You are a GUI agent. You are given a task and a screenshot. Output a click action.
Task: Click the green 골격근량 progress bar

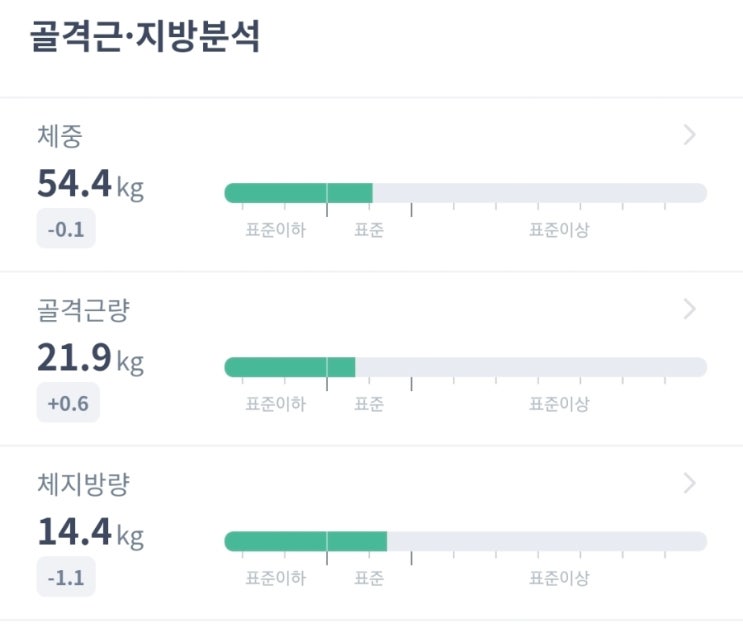pyautogui.click(x=290, y=367)
